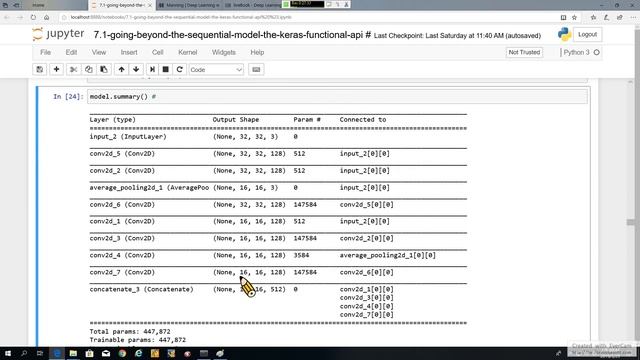This screenshot has height=360, width=640.
Task: Click the input_2 (InputLayer) row name
Action: pyautogui.click(x=128, y=136)
